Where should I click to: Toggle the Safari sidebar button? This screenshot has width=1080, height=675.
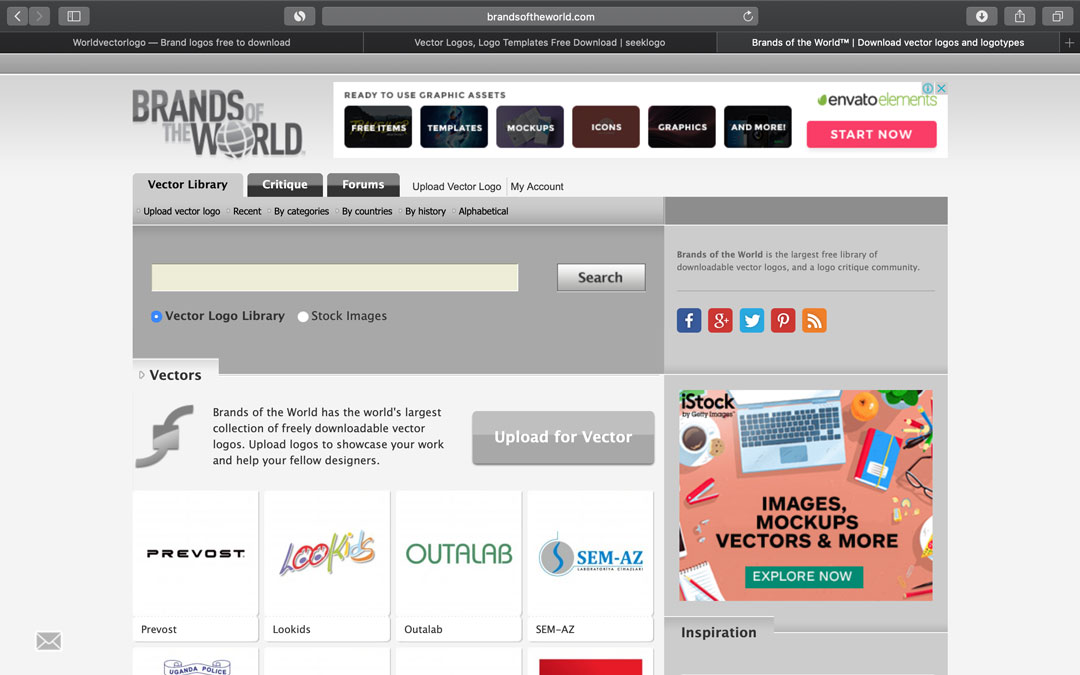[74, 16]
